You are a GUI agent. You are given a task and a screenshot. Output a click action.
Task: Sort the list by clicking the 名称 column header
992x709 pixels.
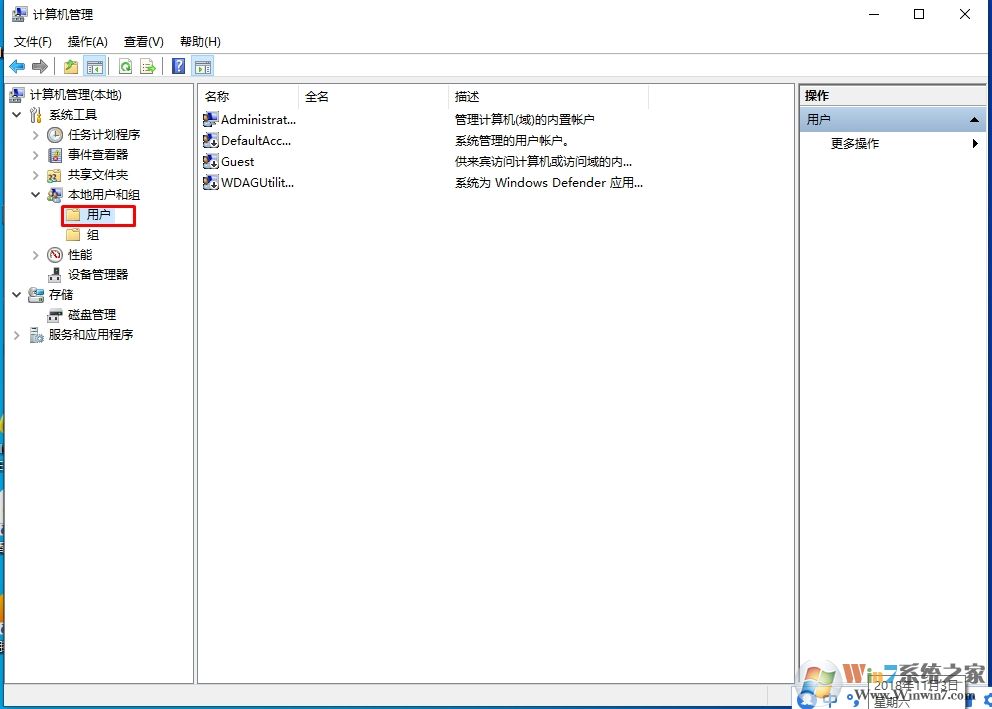click(216, 96)
